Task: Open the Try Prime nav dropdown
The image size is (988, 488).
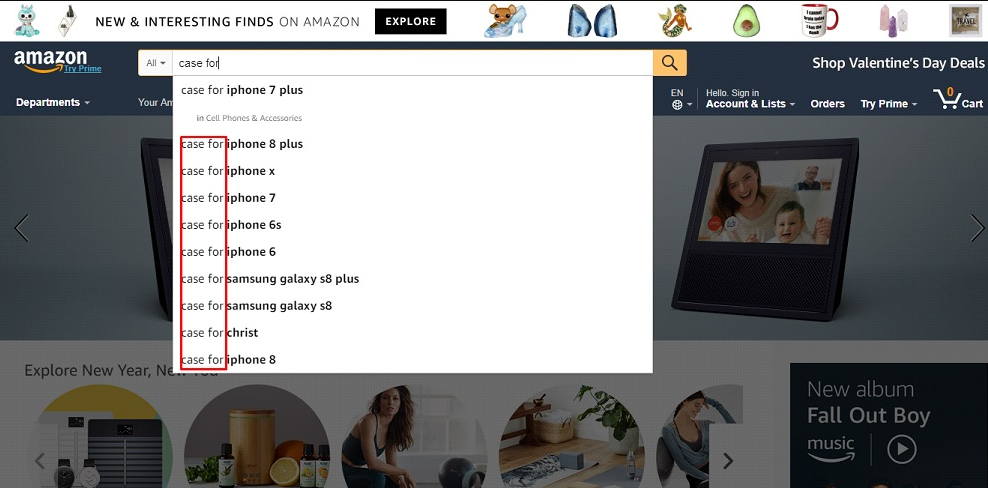Action: tap(888, 104)
